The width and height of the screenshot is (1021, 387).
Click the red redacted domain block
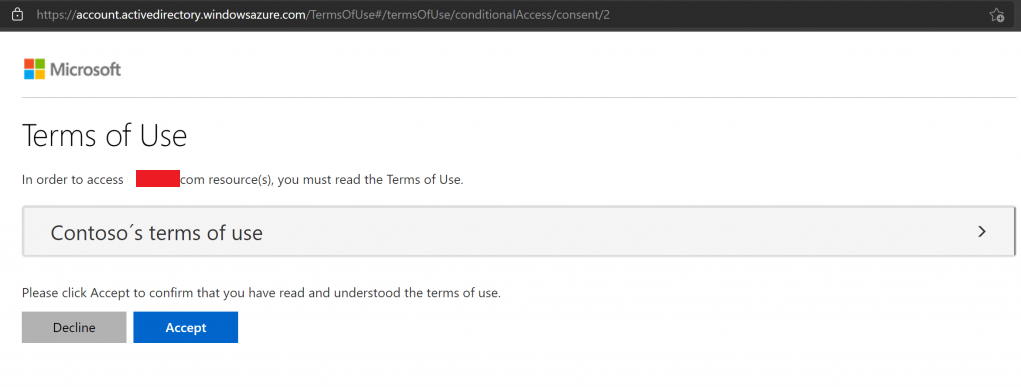point(158,179)
